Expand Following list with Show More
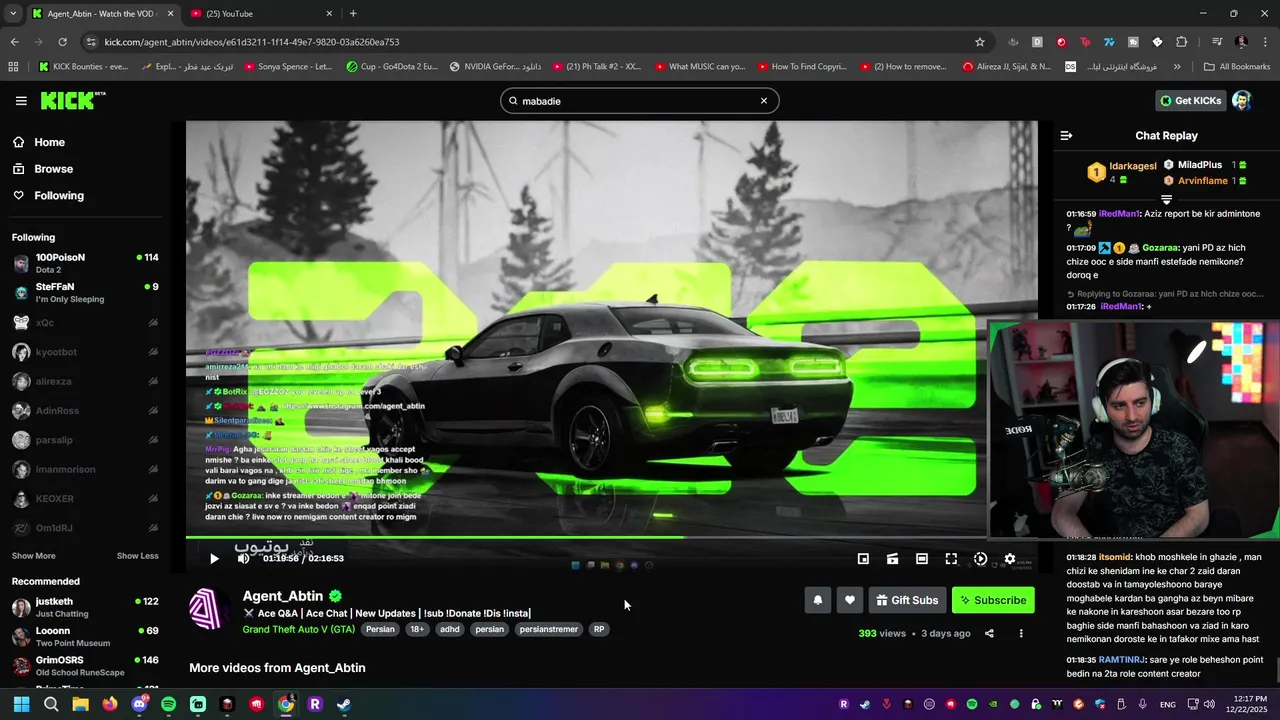This screenshot has height=720, width=1280. (x=34, y=556)
